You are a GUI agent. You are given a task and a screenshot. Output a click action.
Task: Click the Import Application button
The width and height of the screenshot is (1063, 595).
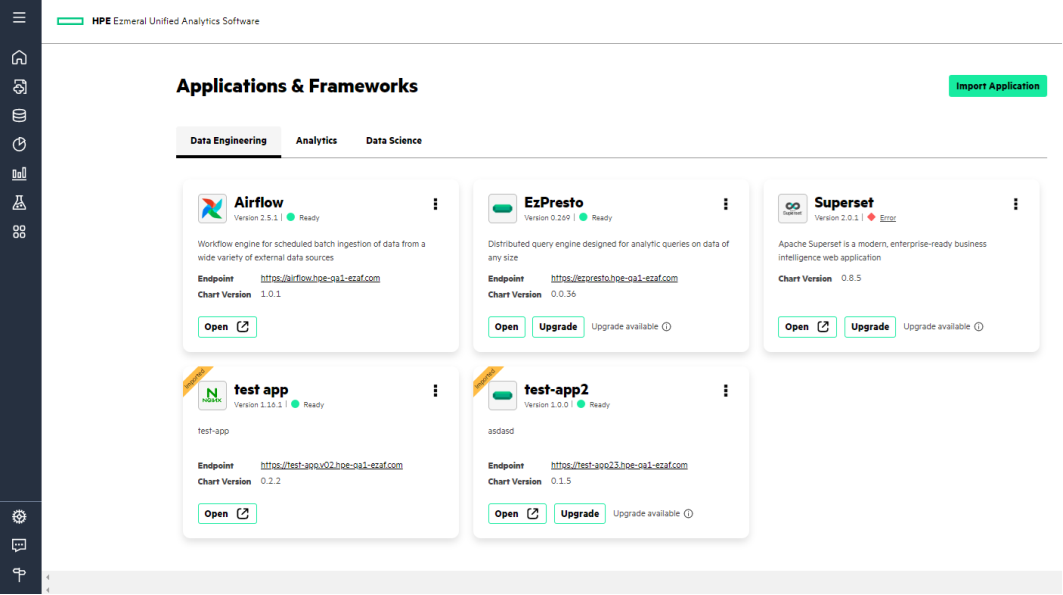pos(997,86)
